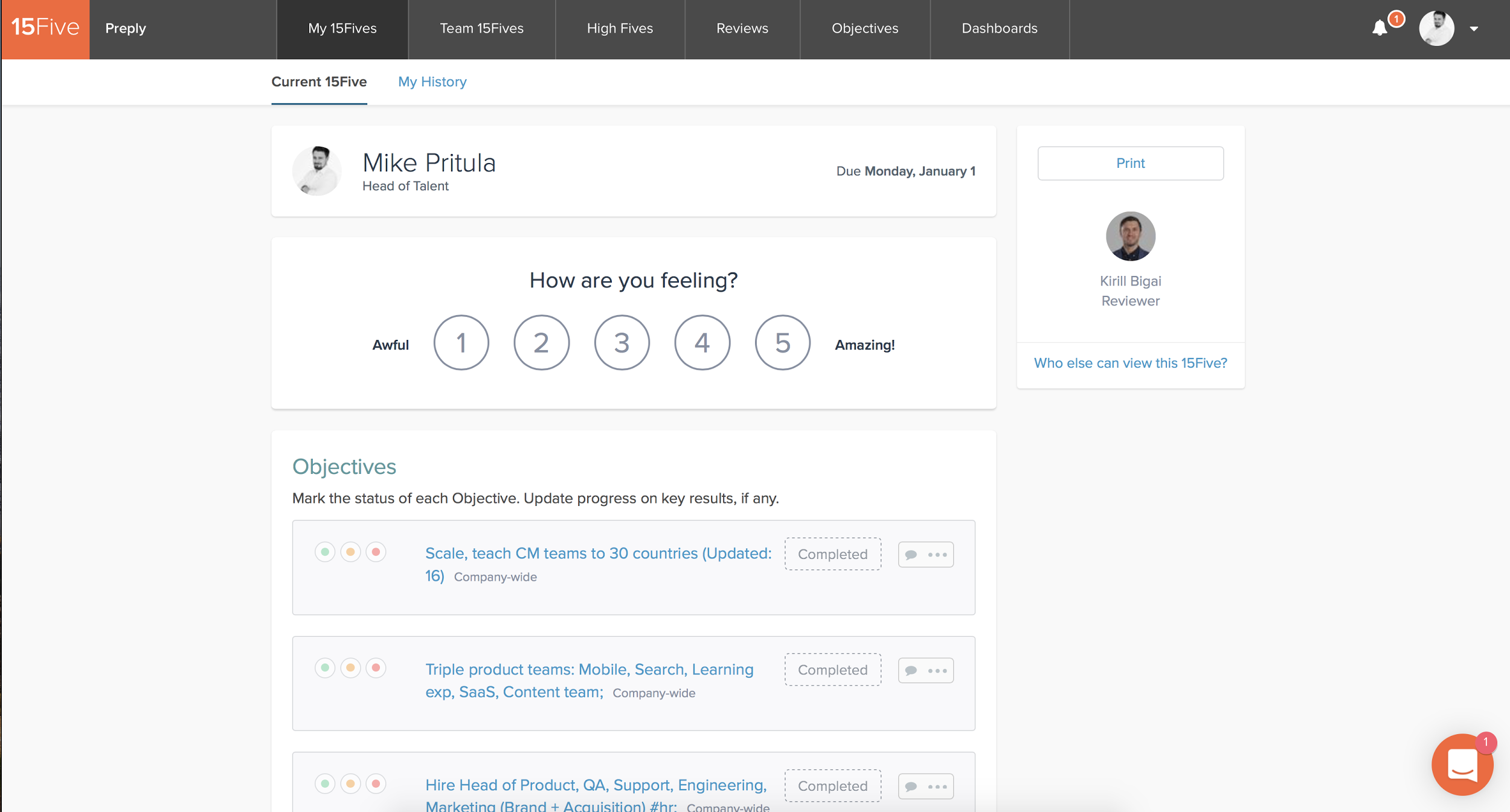
Task: Mark Triple product teams objective yellow
Action: (x=350, y=668)
